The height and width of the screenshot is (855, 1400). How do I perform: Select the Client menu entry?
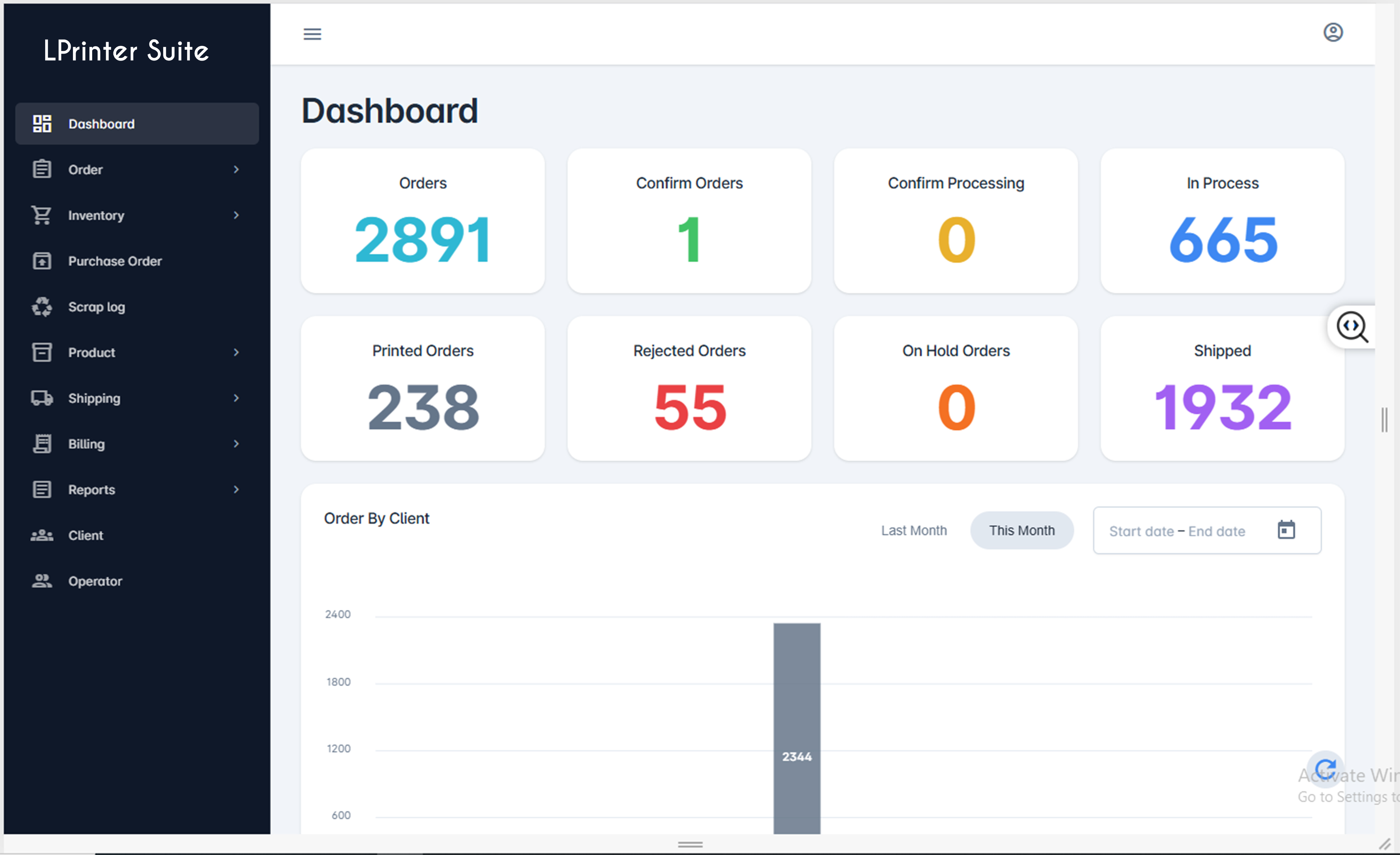click(85, 535)
